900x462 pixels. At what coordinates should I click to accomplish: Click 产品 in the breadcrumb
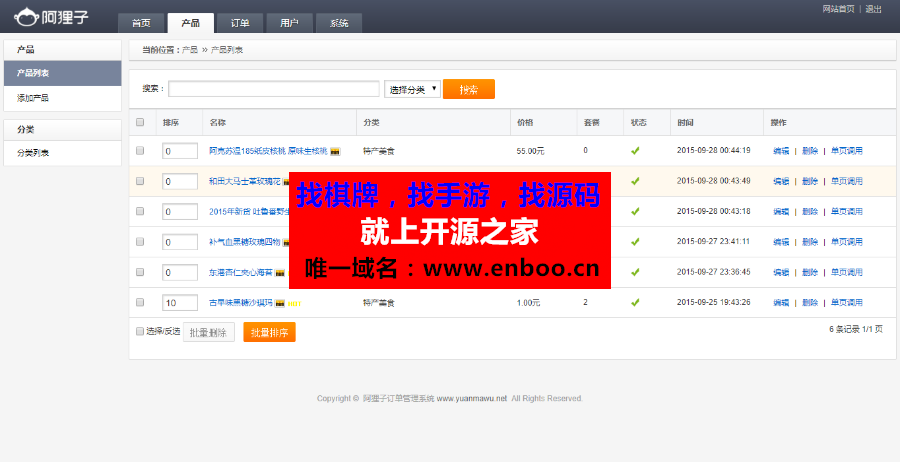[x=190, y=50]
